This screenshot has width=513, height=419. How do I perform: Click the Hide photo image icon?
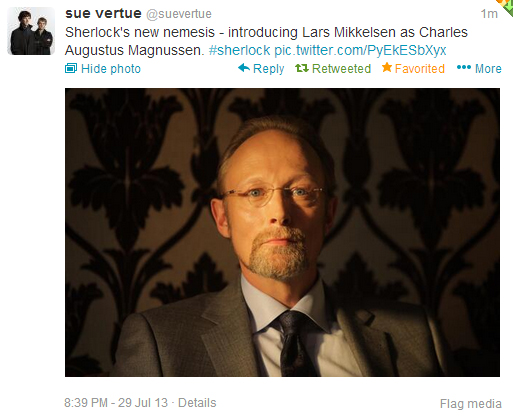pyautogui.click(x=71, y=68)
